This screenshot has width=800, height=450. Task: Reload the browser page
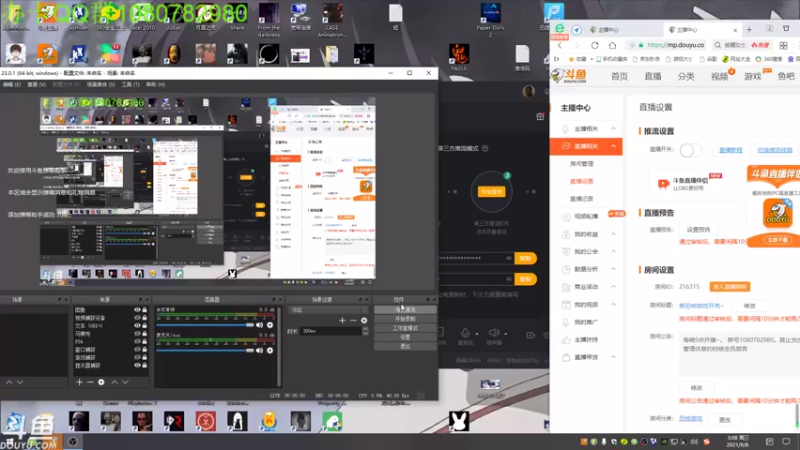595,45
